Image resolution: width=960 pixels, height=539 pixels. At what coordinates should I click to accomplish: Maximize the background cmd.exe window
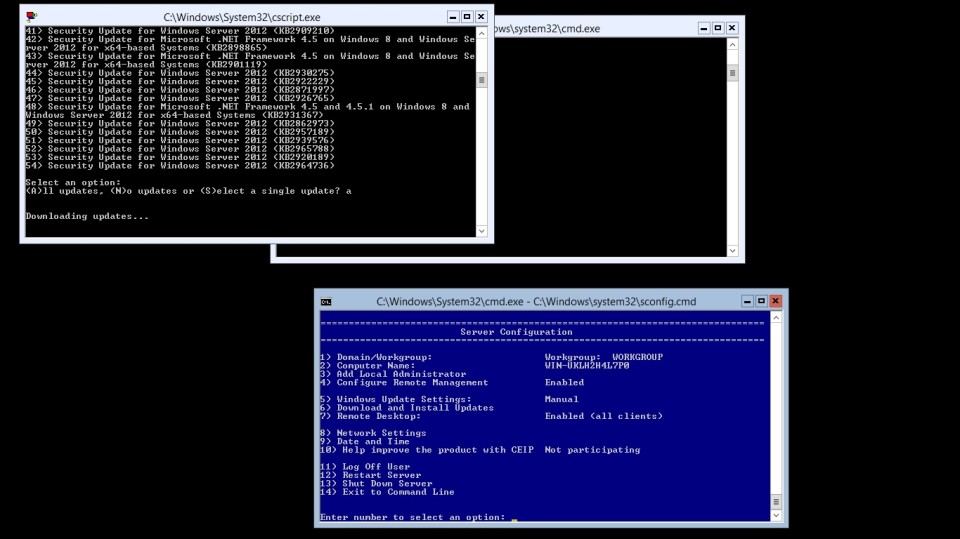pyautogui.click(x=718, y=28)
